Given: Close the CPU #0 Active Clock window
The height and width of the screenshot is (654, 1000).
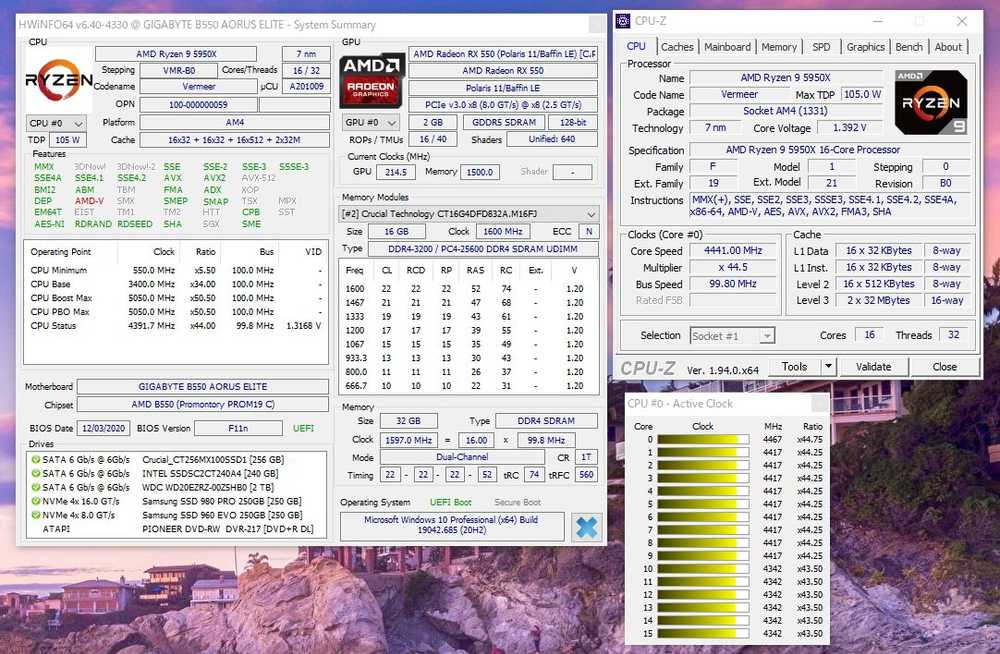Looking at the screenshot, I should (820, 403).
